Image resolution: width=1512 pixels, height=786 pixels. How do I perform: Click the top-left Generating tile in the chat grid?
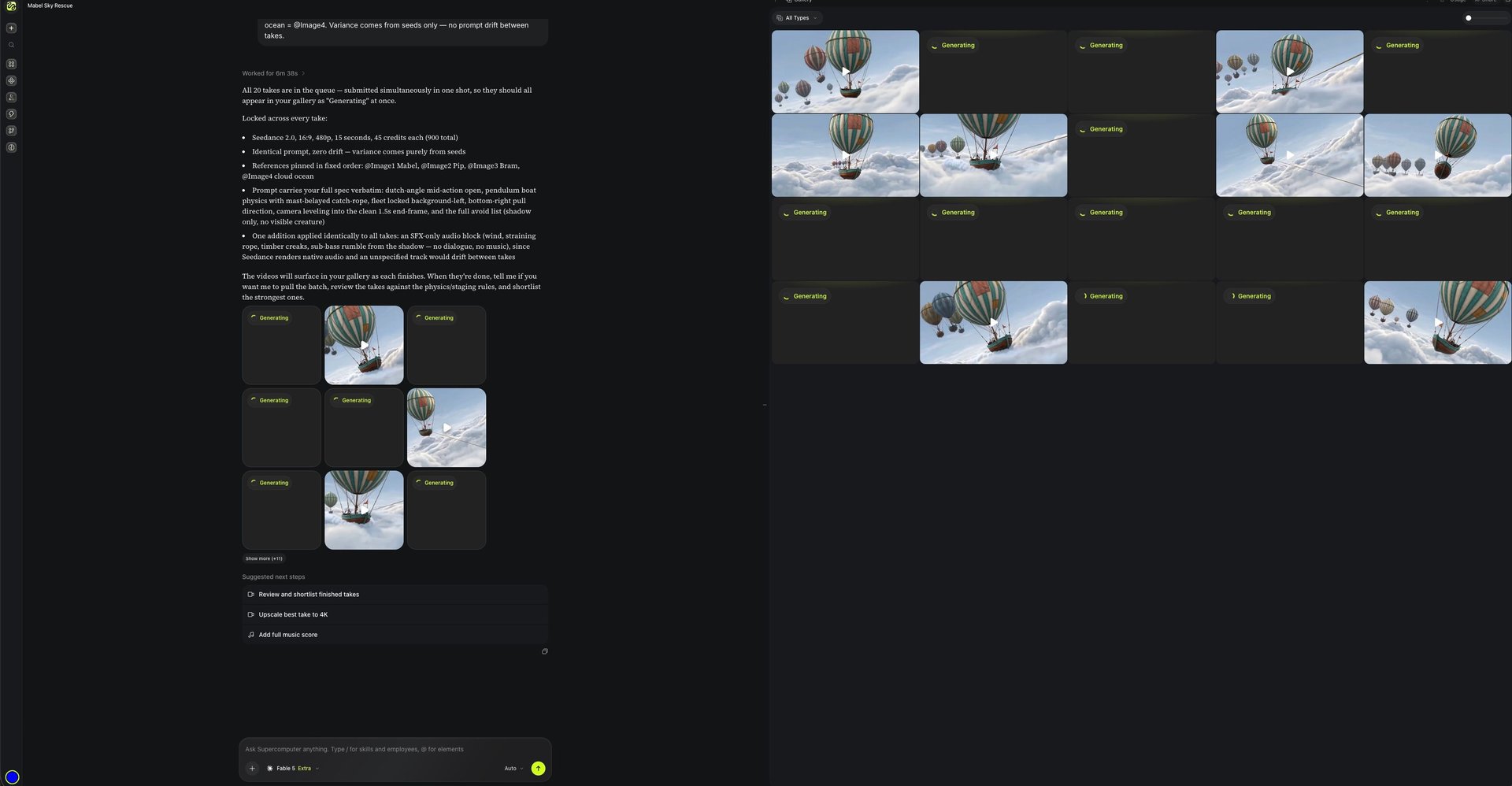click(x=281, y=345)
